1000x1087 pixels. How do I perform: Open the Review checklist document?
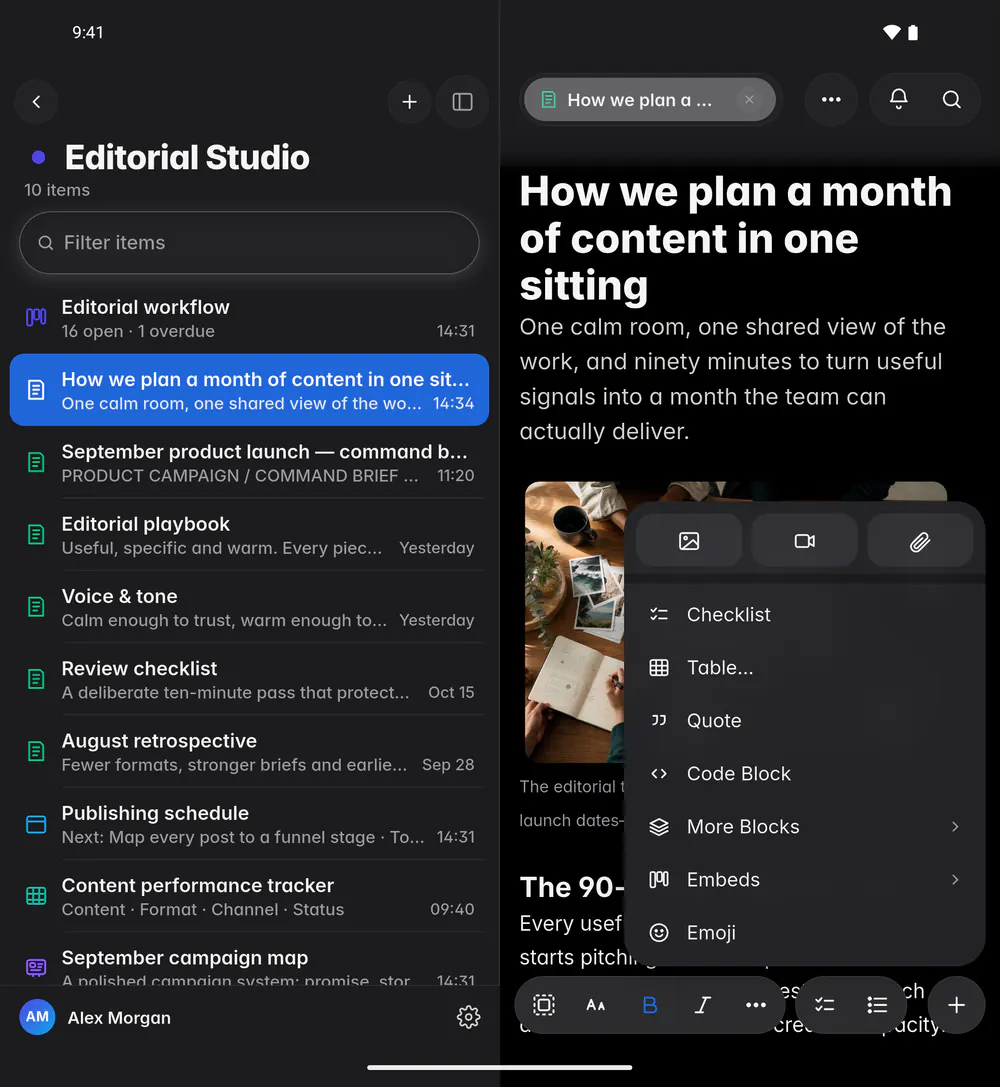pyautogui.click(x=249, y=679)
